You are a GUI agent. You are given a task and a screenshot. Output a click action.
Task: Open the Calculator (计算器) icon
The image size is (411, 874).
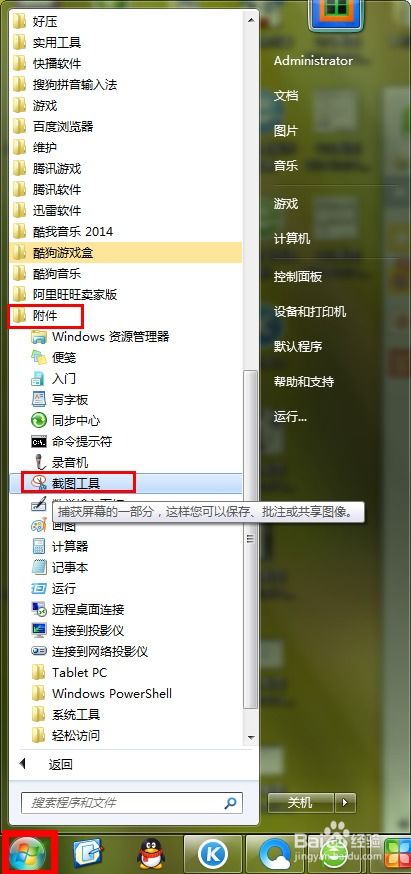[x=38, y=546]
